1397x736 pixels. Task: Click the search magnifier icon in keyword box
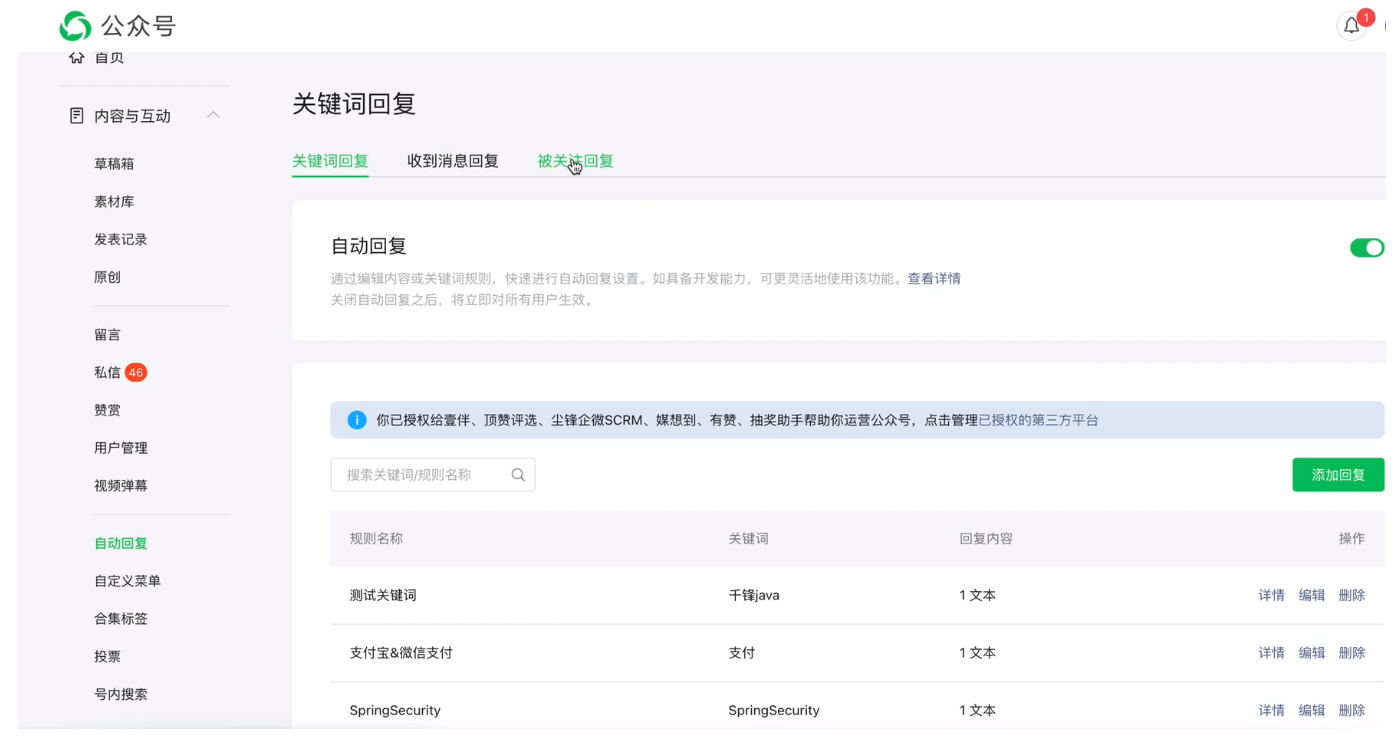click(x=518, y=475)
